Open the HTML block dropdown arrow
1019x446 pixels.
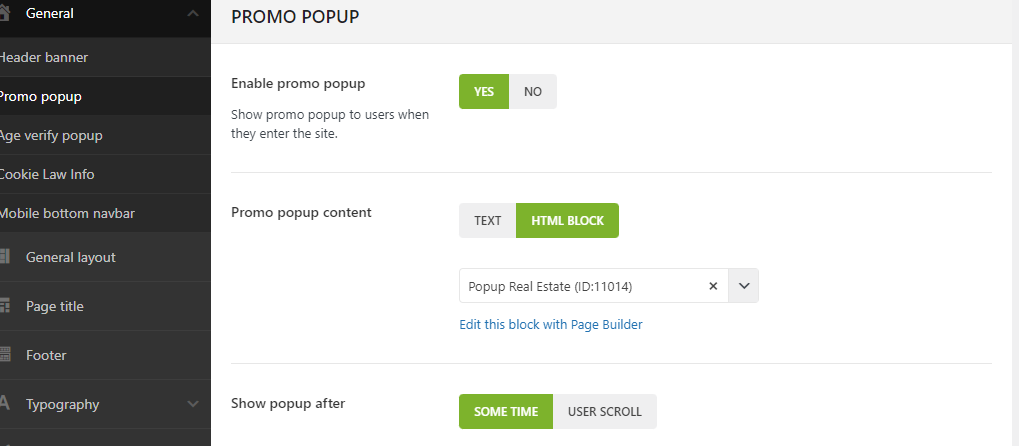point(743,286)
